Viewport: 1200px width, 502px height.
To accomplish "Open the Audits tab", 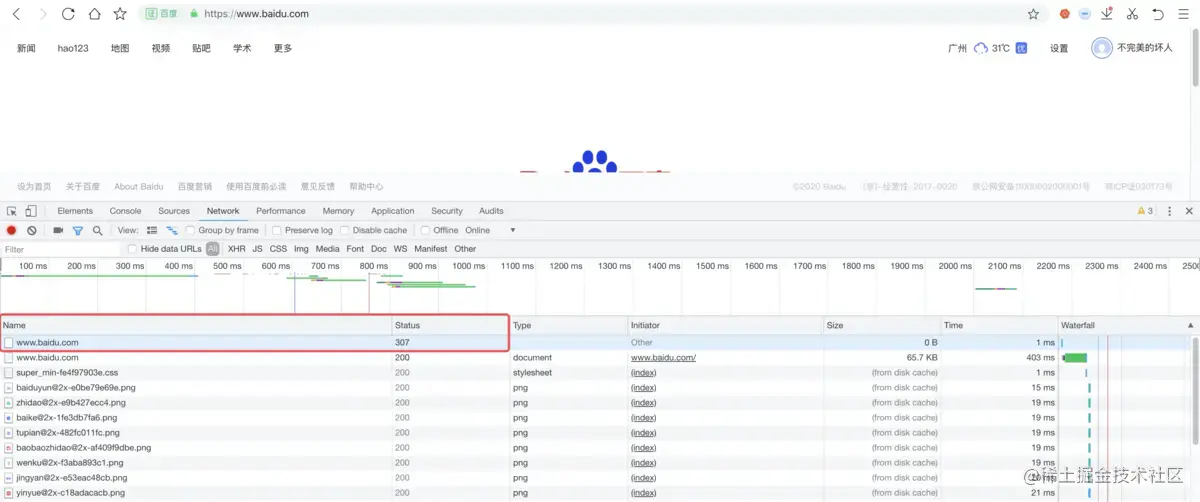I will [491, 211].
